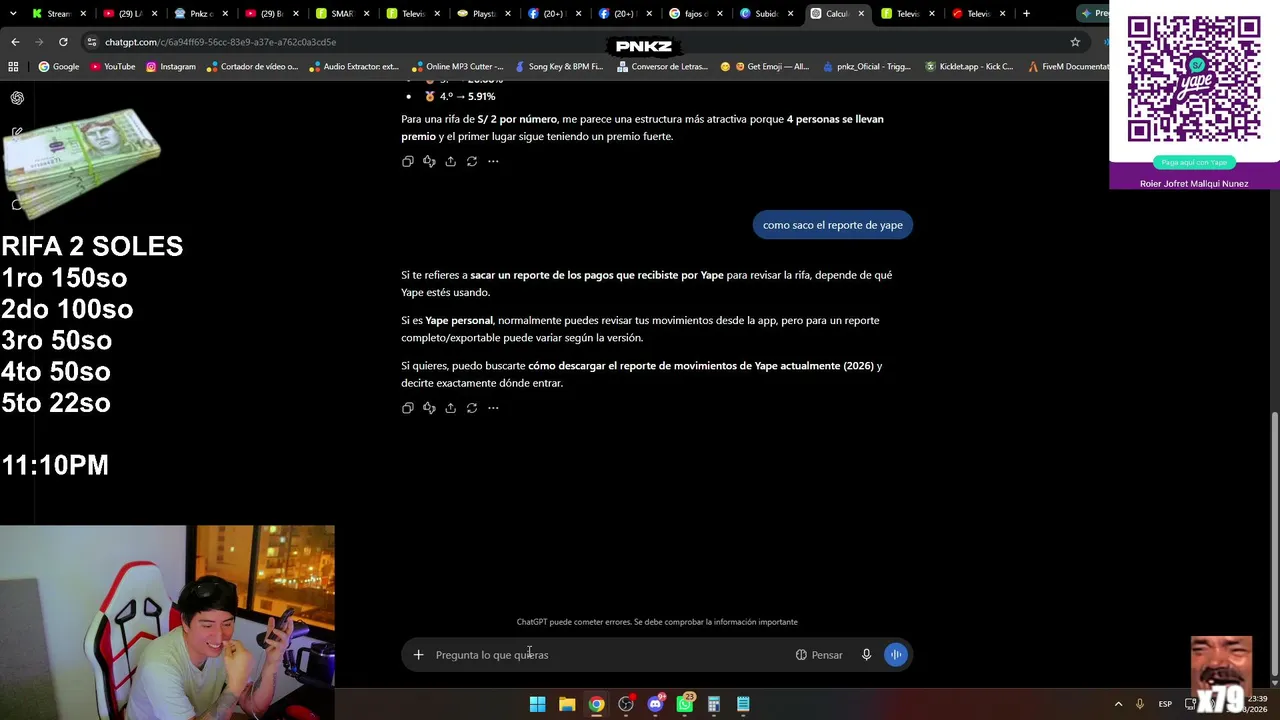Open more options under the Yape report answer
This screenshot has width=1280, height=720.
tap(493, 408)
